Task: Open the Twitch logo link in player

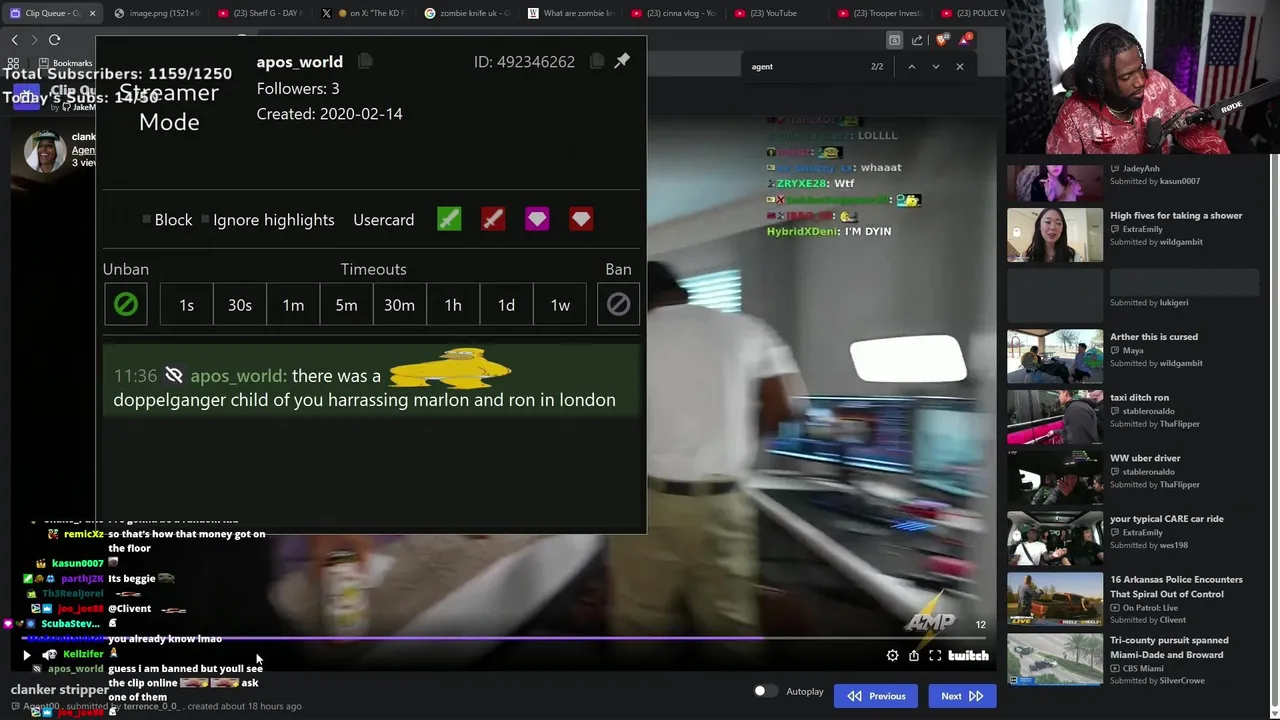Action: coord(968,656)
